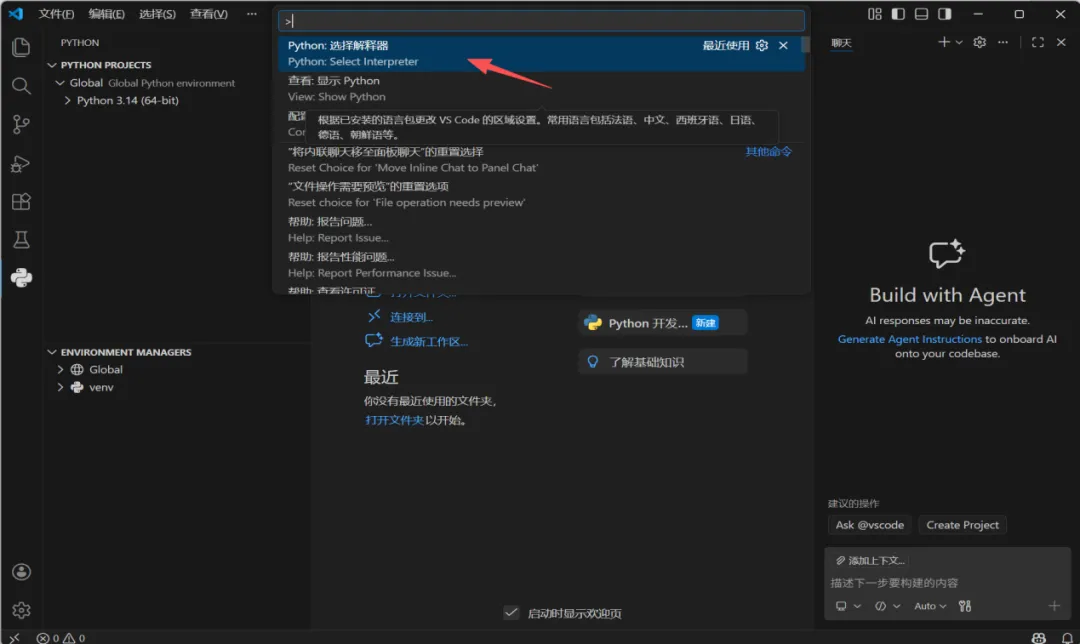Select Help: Report Performance Issue command
The height and width of the screenshot is (644, 1080).
pos(541,264)
